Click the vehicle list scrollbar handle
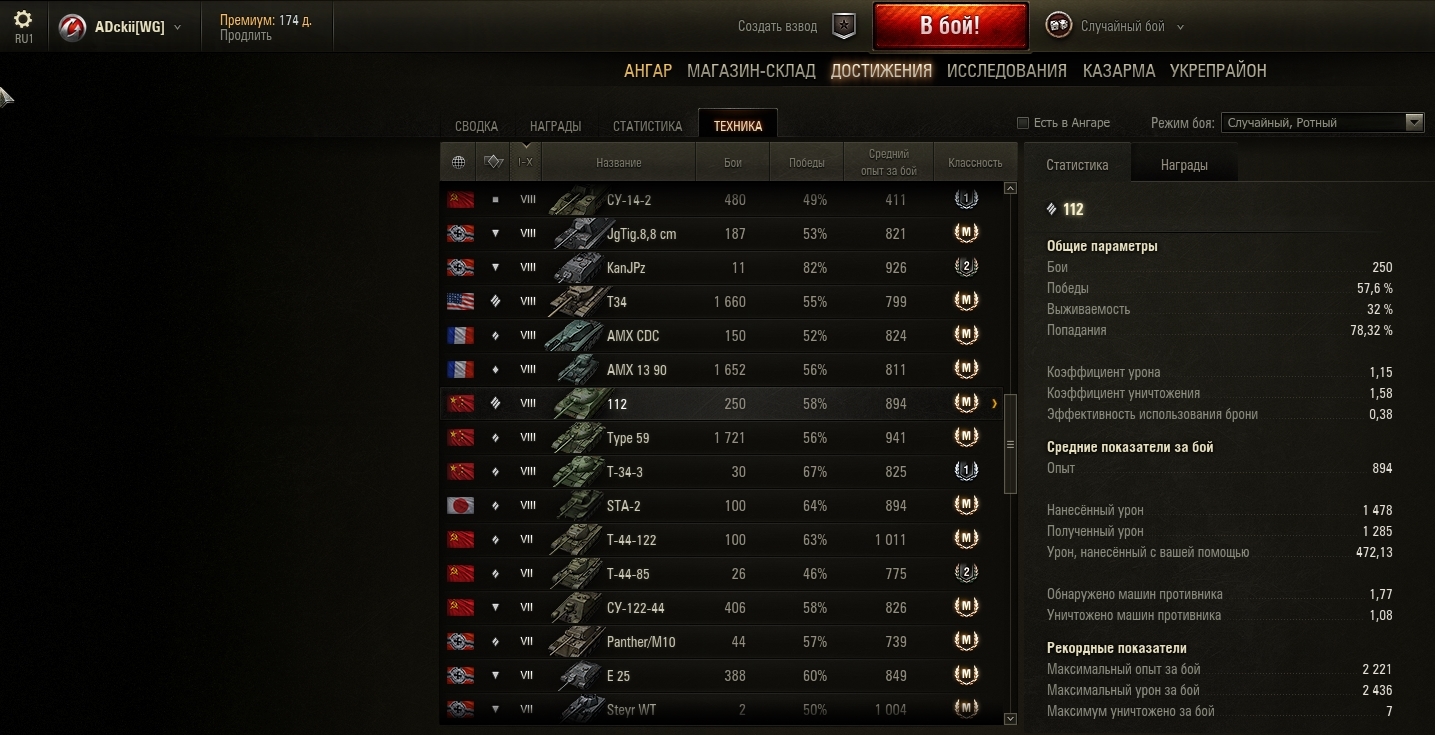1435x735 pixels. (1010, 444)
